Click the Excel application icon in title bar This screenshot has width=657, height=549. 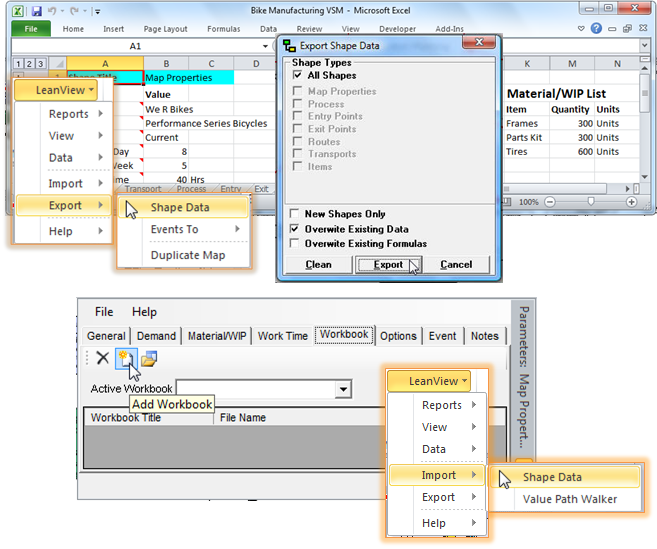[x=18, y=11]
